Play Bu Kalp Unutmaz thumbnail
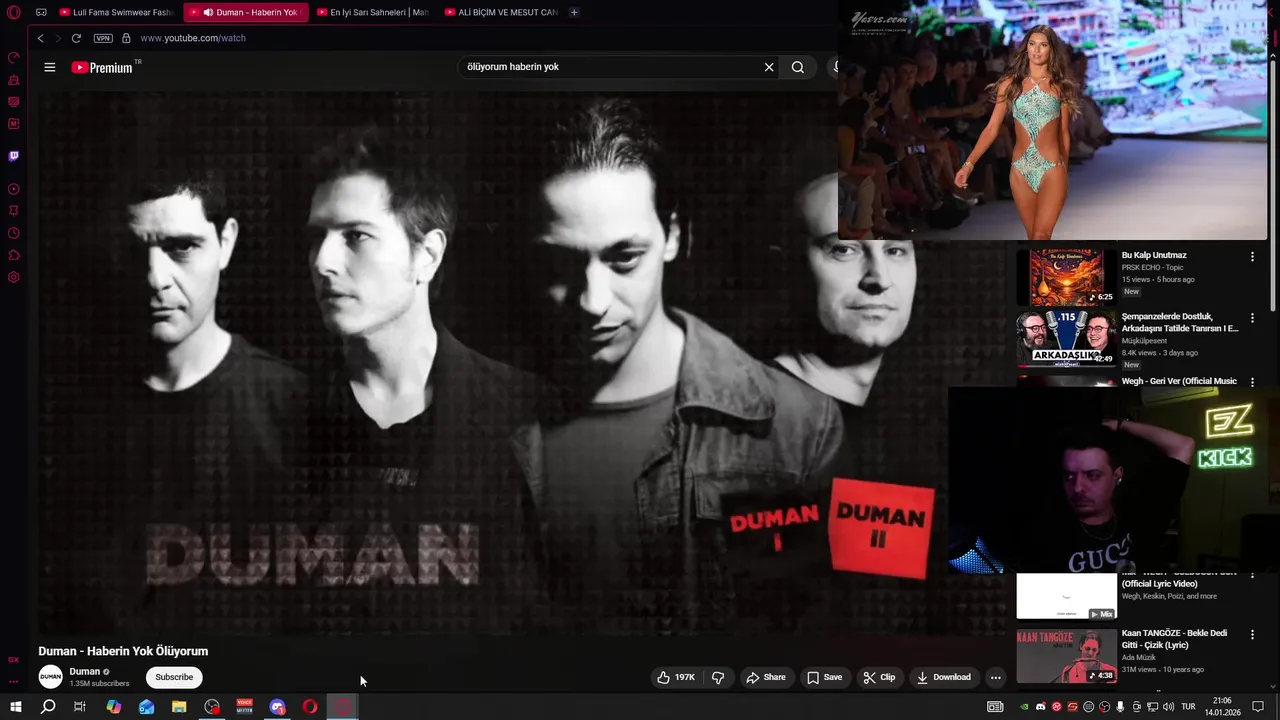The width and height of the screenshot is (1280, 720). [1067, 277]
